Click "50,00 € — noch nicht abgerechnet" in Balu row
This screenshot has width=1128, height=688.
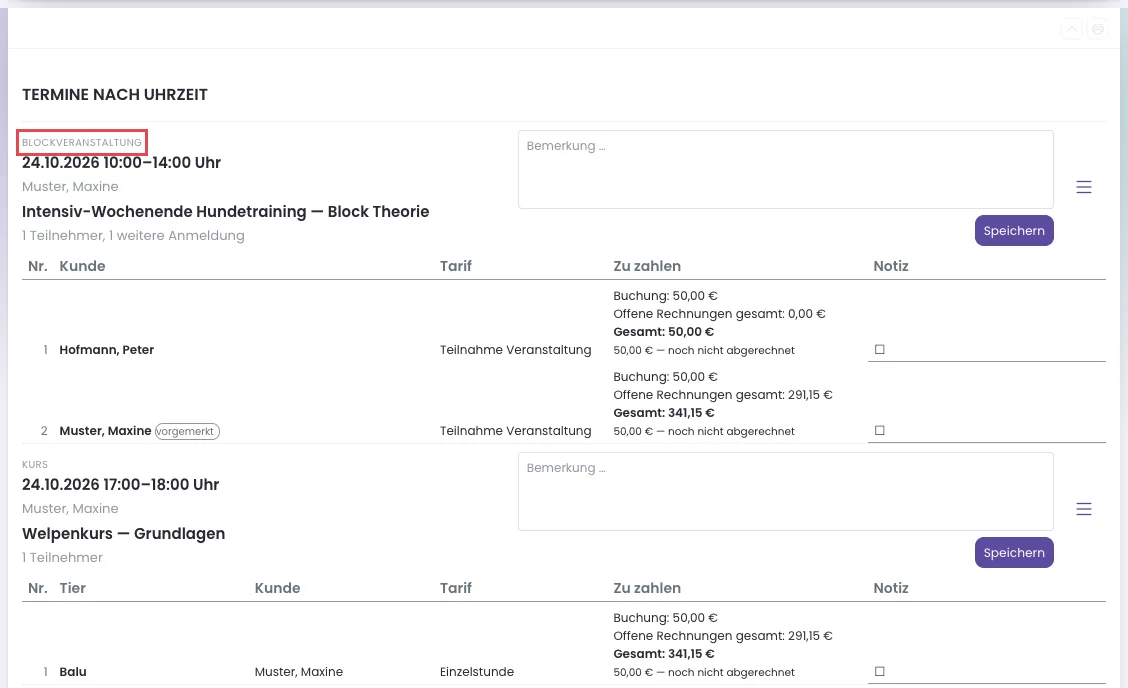(x=704, y=672)
